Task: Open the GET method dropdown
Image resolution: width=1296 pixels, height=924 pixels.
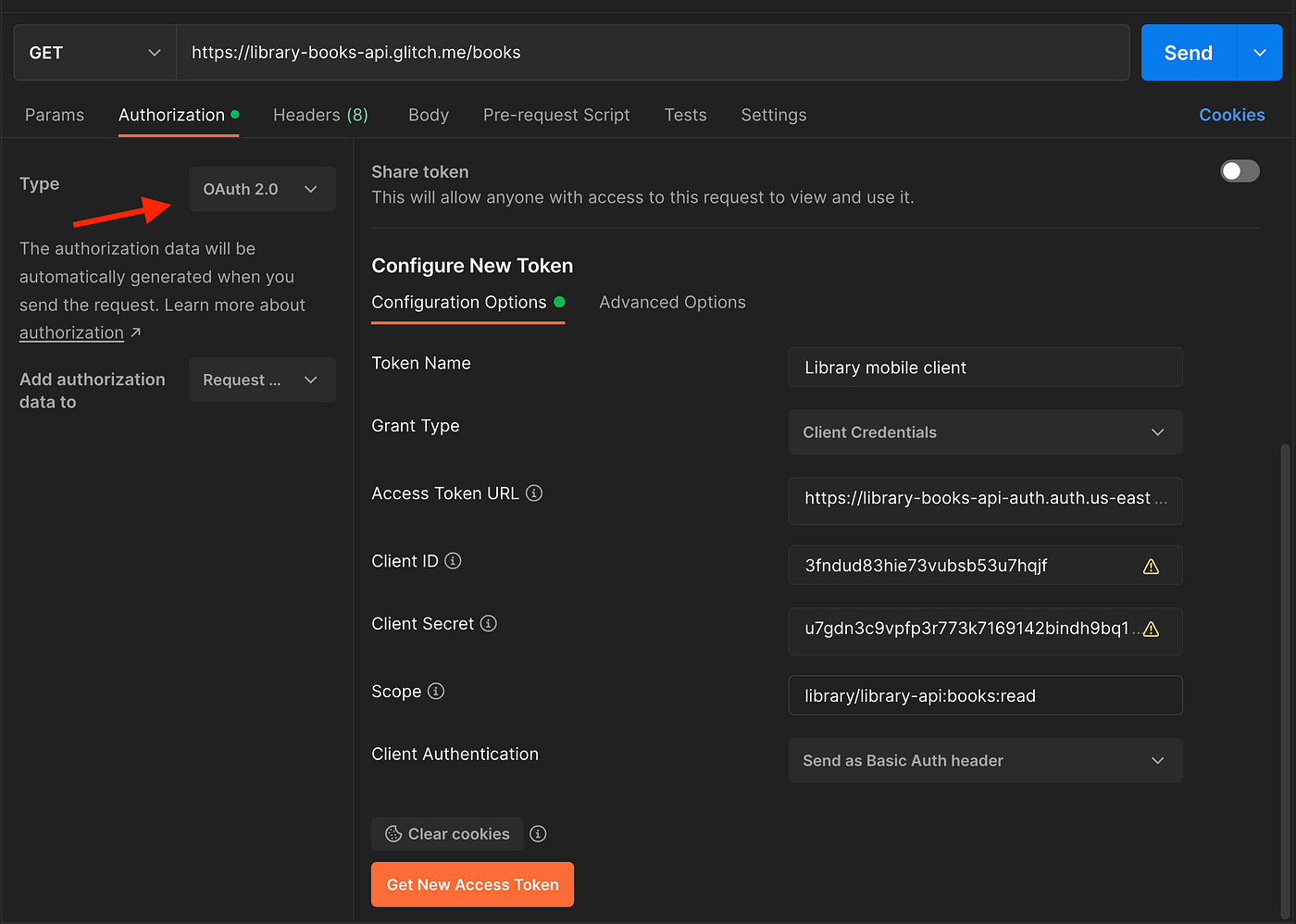Action: [95, 53]
